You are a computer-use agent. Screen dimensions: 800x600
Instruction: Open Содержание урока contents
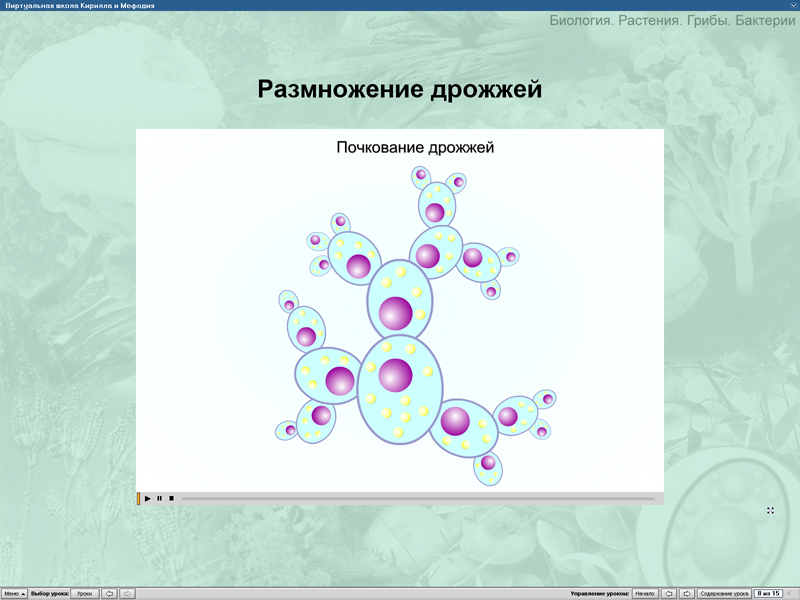point(724,592)
